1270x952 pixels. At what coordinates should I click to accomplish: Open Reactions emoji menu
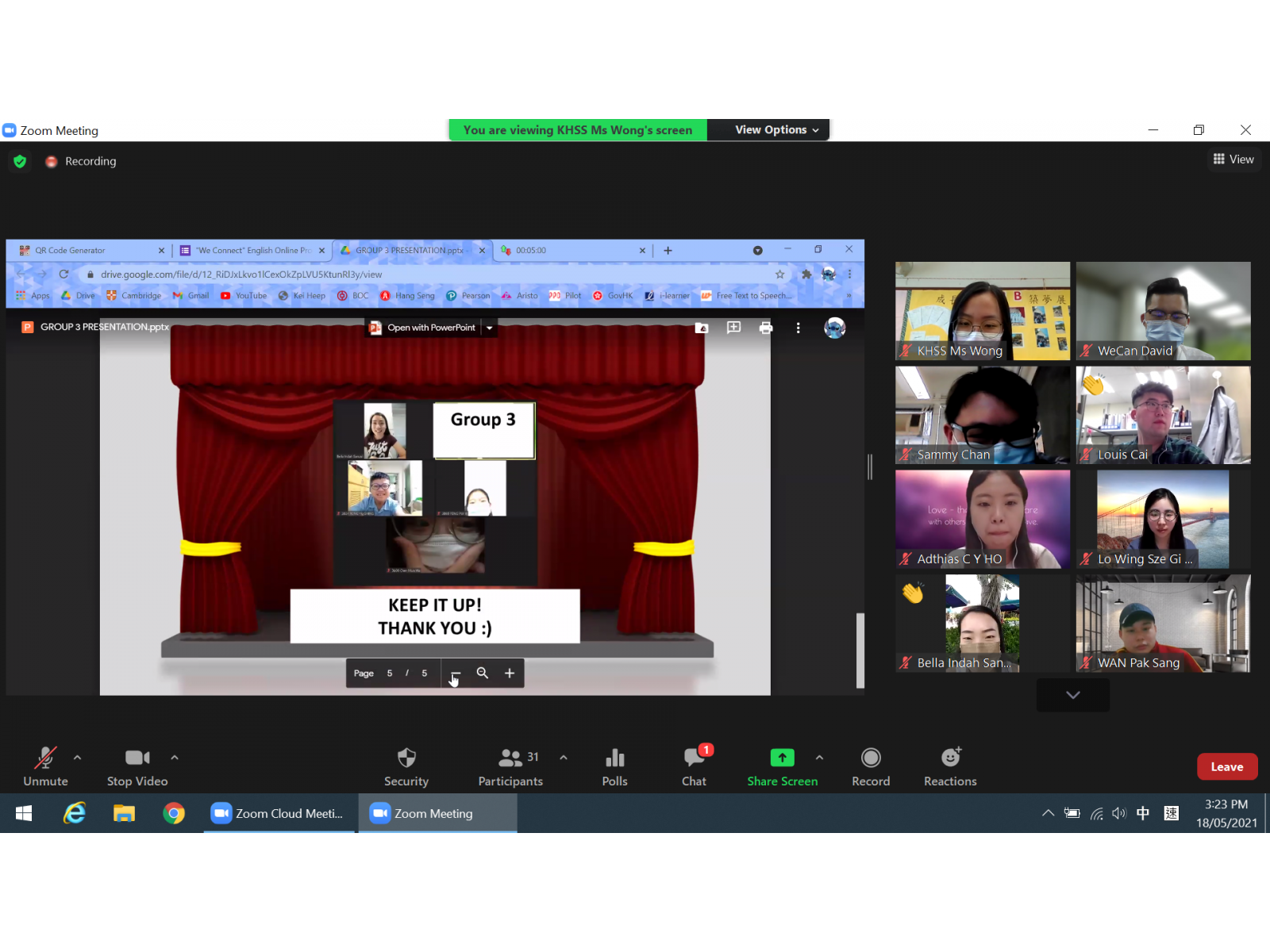[950, 766]
